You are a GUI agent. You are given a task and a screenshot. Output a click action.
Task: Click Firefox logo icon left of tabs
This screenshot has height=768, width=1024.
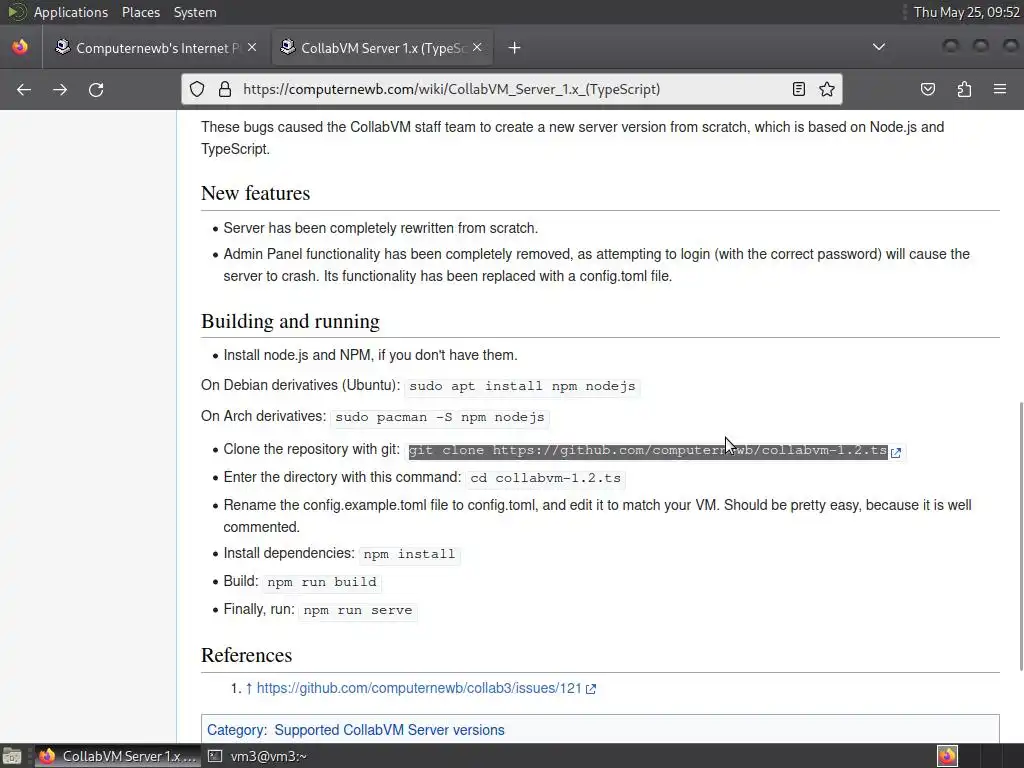point(20,47)
